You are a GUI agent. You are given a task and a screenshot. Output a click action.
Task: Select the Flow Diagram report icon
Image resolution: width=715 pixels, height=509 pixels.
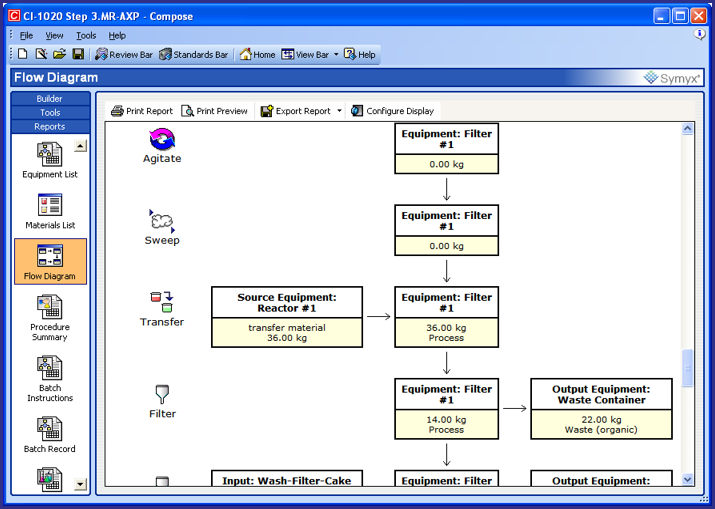pyautogui.click(x=49, y=262)
